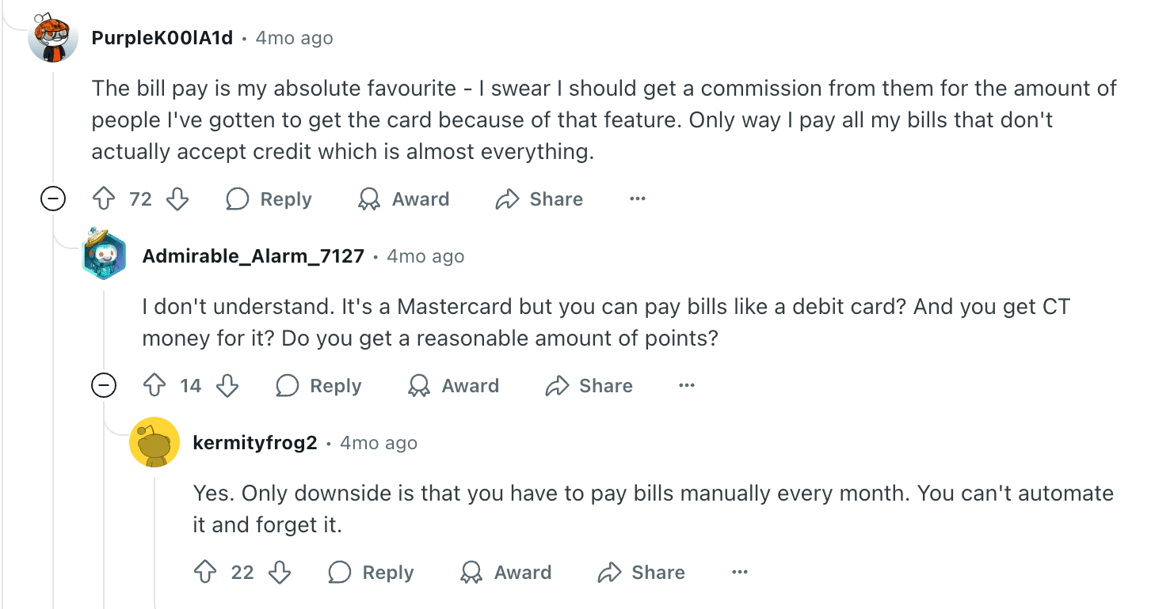Open kermityfrog2's yellow avatar

point(154,442)
